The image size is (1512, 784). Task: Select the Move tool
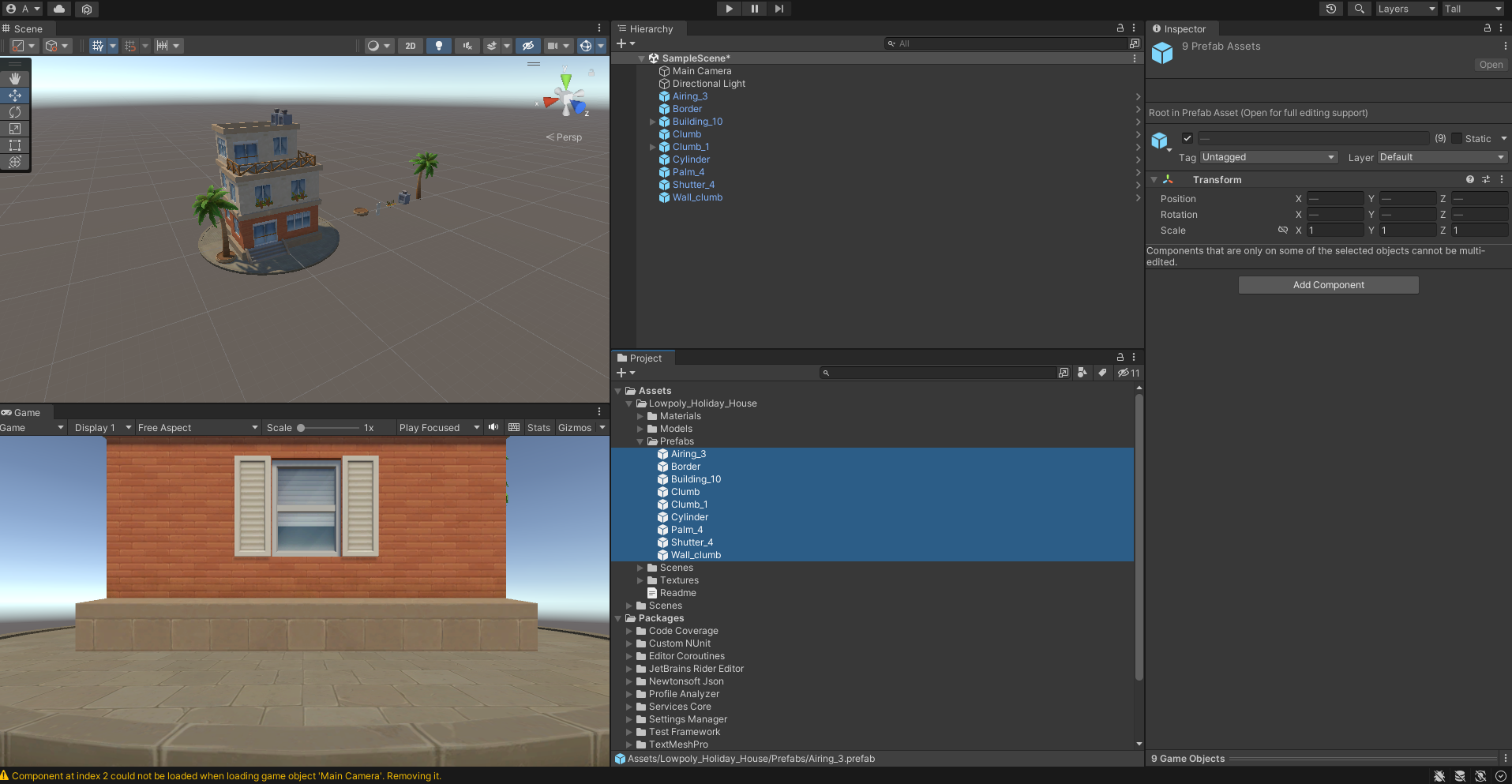pyautogui.click(x=15, y=96)
